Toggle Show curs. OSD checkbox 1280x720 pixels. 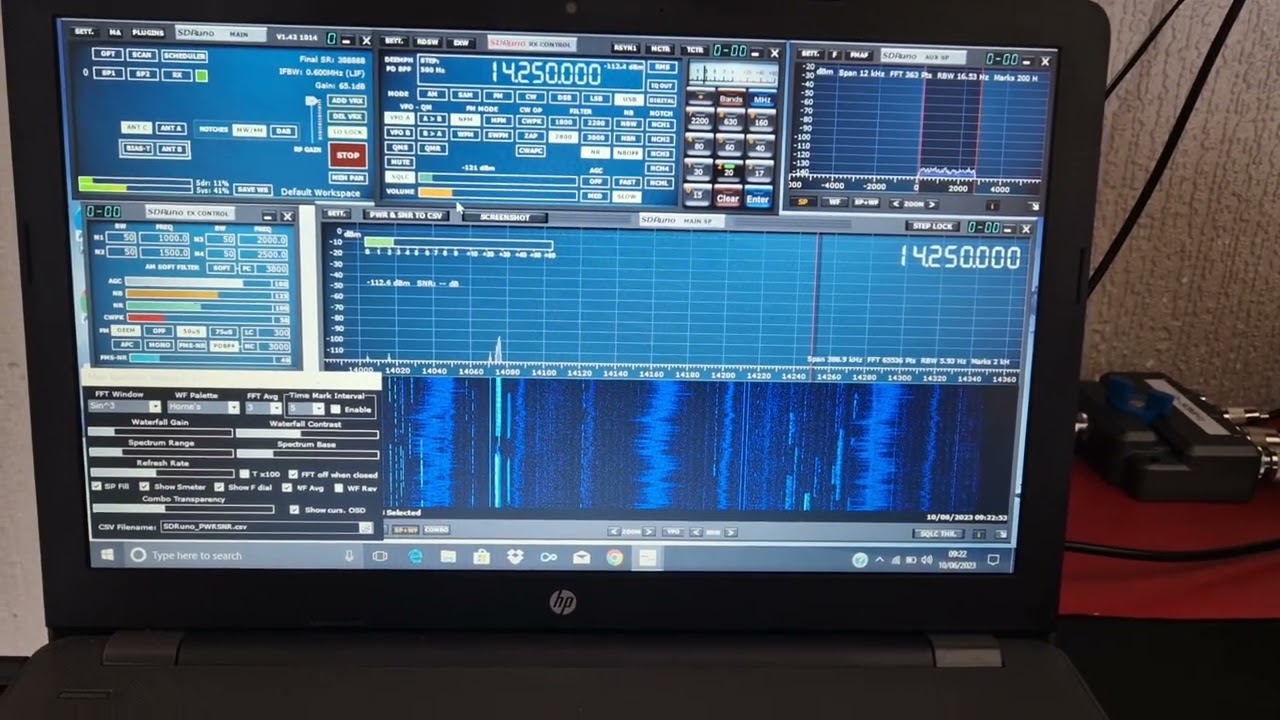[294, 509]
